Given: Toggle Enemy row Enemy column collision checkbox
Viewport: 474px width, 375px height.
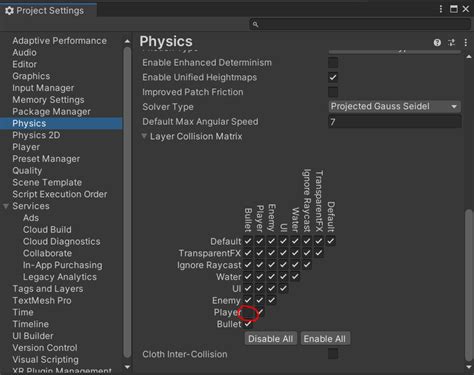Looking at the screenshot, I should click(x=271, y=300).
